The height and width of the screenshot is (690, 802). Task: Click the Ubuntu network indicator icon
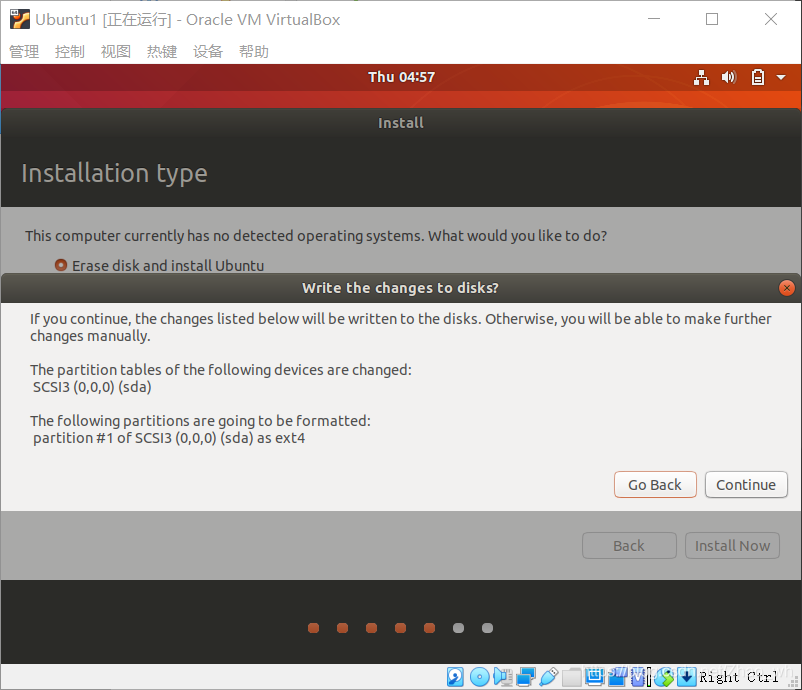pos(701,77)
